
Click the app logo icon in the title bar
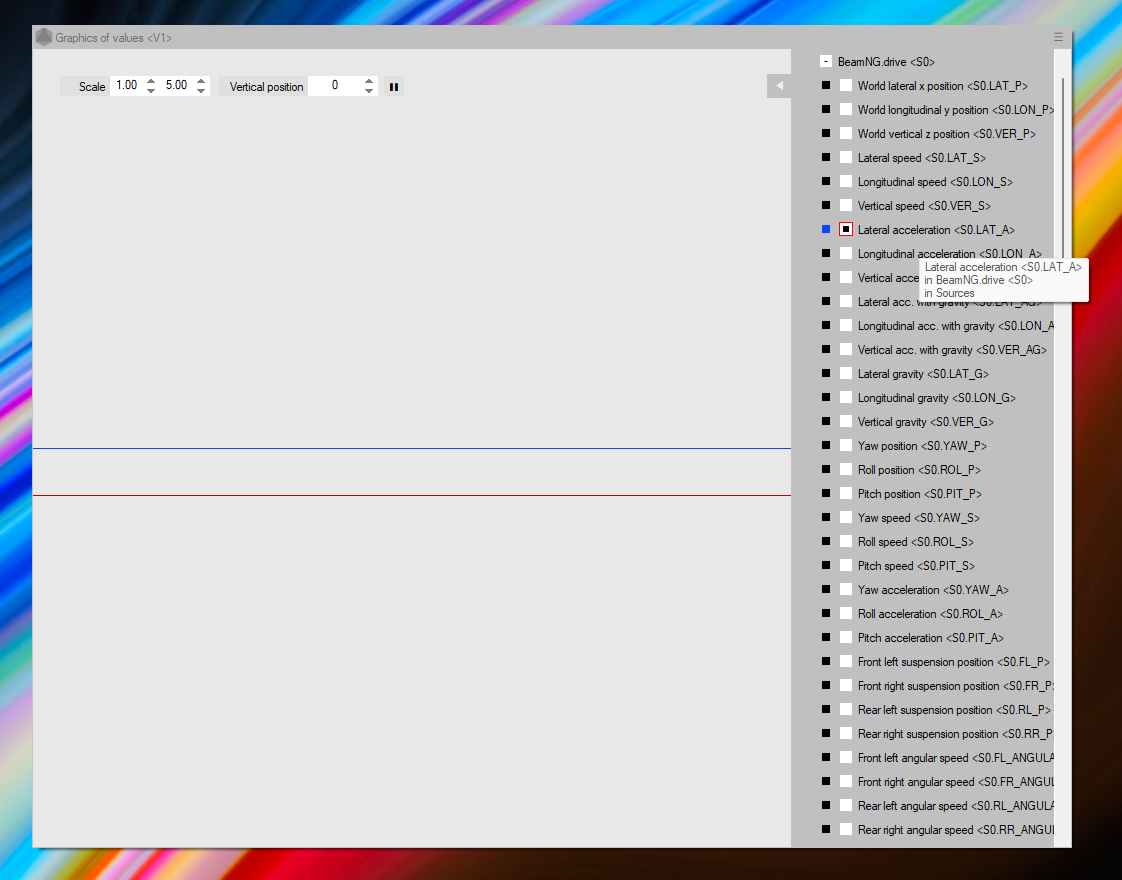pos(44,37)
